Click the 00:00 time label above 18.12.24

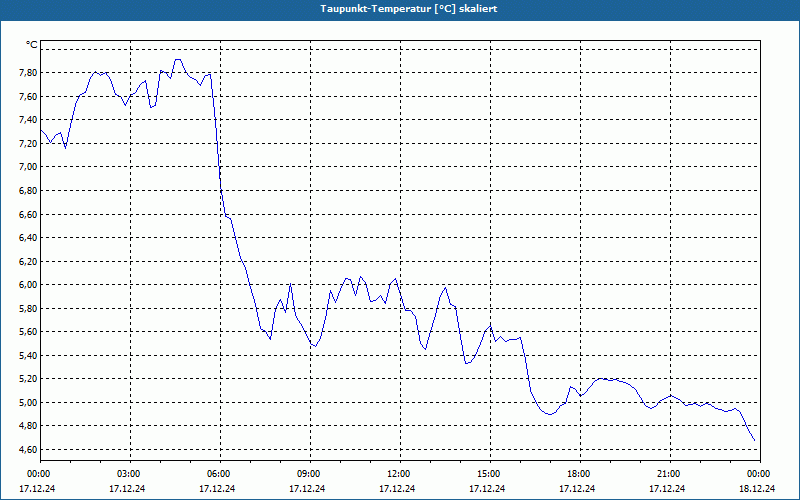758,474
